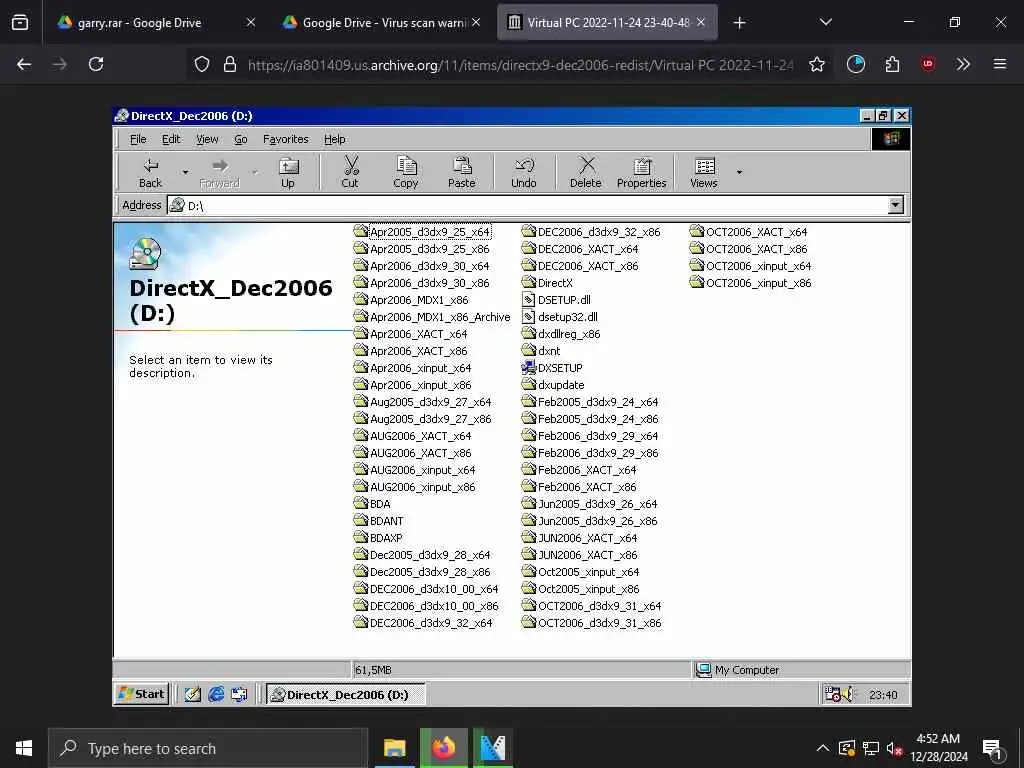Expand the Views dropdown arrow
This screenshot has height=768, width=1024.
pos(739,172)
